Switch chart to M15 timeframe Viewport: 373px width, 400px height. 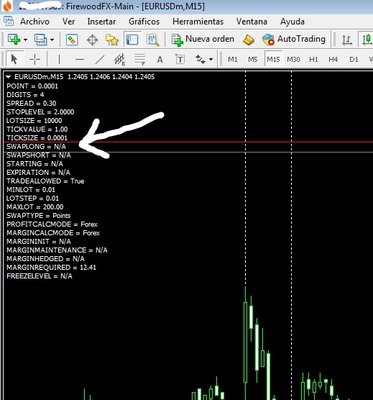pyautogui.click(x=273, y=60)
